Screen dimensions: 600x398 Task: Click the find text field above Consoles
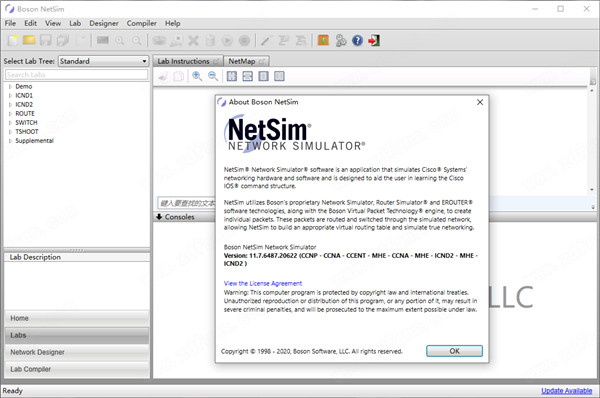(x=186, y=203)
